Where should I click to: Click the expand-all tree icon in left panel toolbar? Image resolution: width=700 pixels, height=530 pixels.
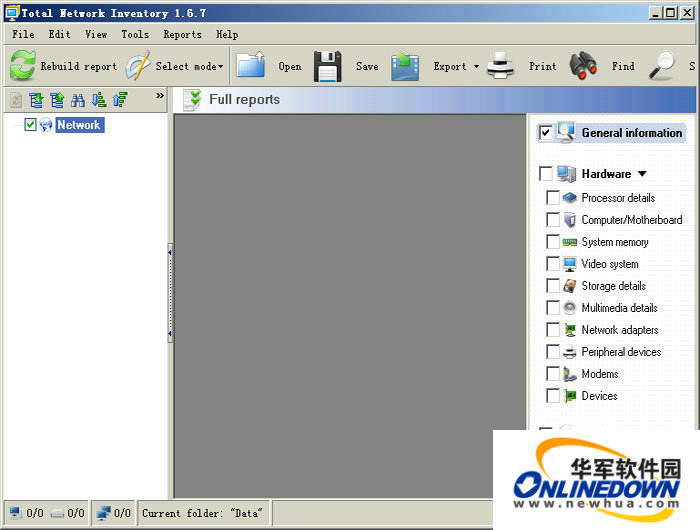click(x=36, y=100)
